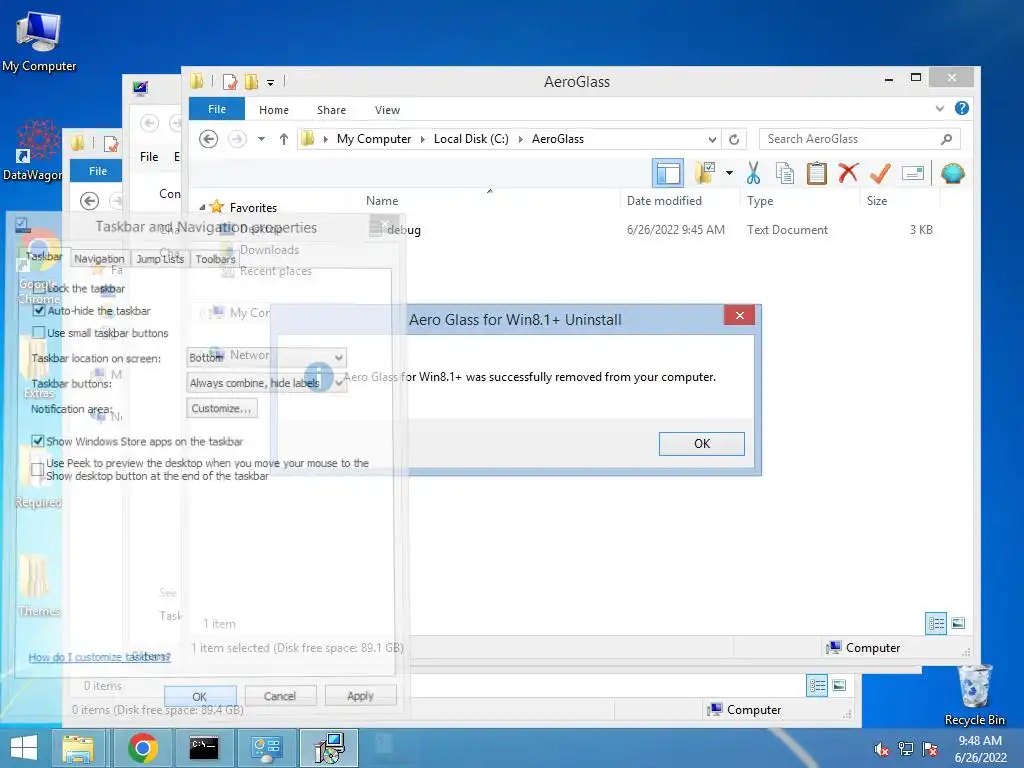Click Apply in Taskbar properties dialog
This screenshot has height=768, width=1024.
coord(360,696)
